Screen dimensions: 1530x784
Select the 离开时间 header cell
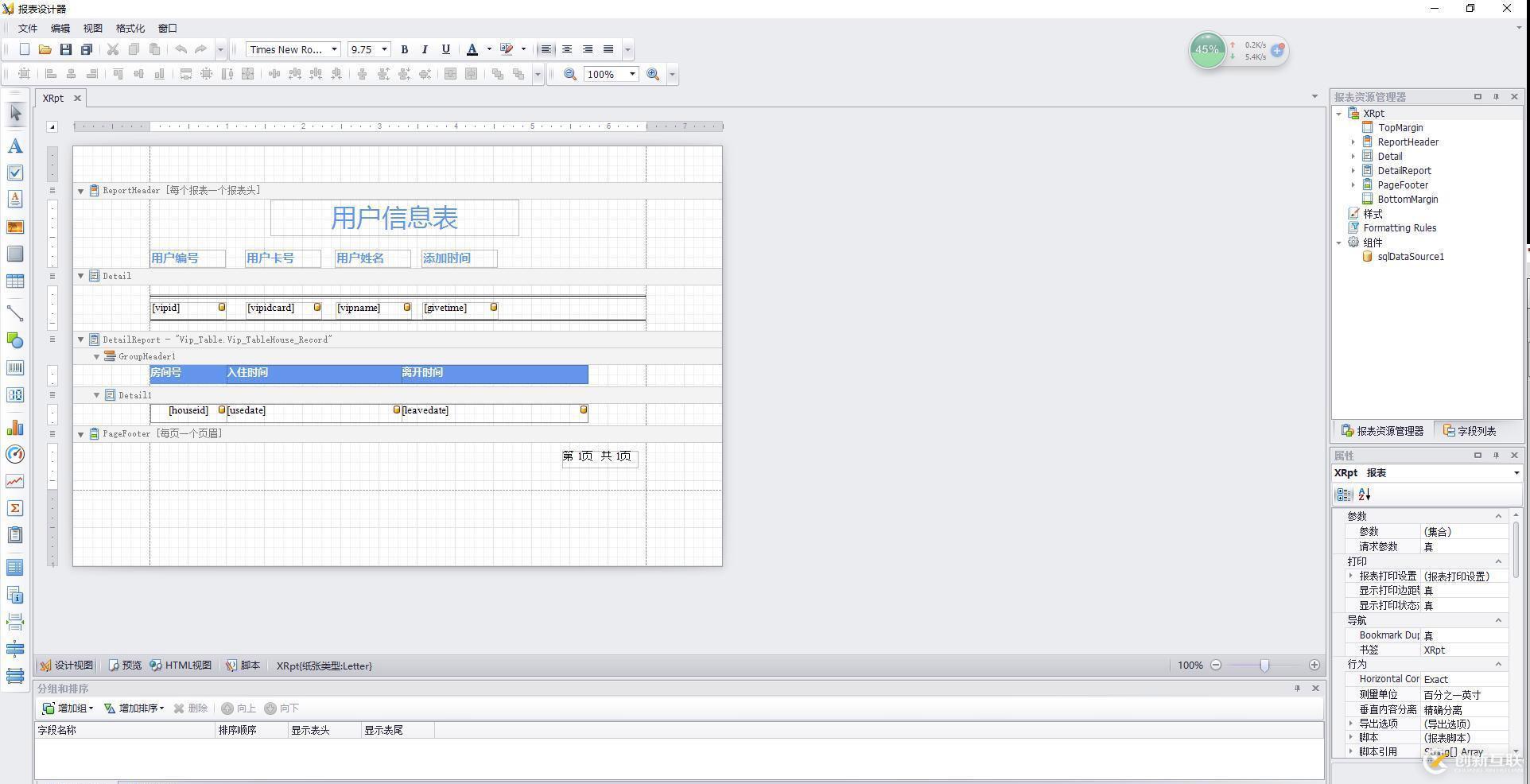click(494, 374)
